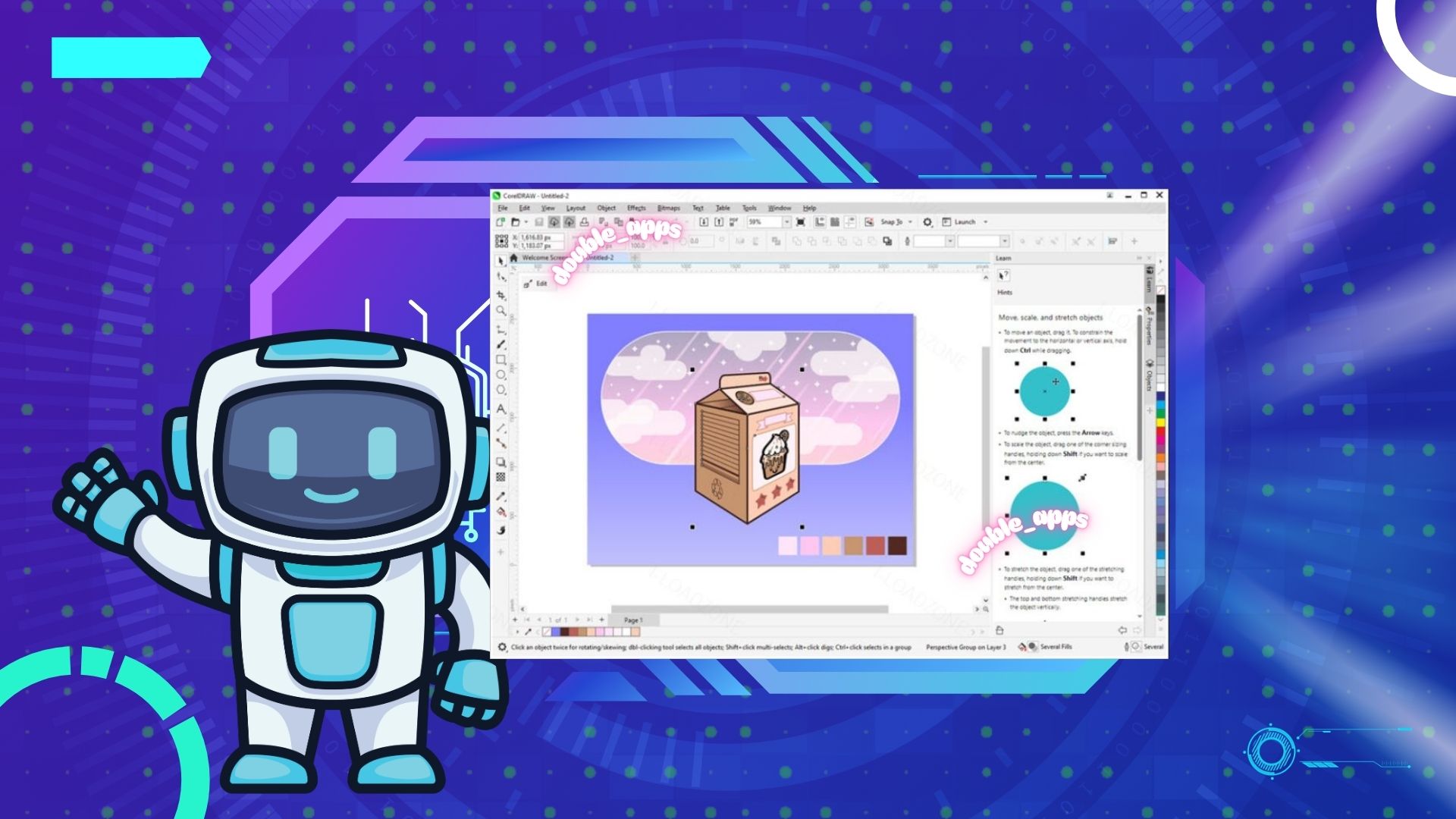Click the X coordinate input field
The width and height of the screenshot is (1456, 819).
[541, 237]
